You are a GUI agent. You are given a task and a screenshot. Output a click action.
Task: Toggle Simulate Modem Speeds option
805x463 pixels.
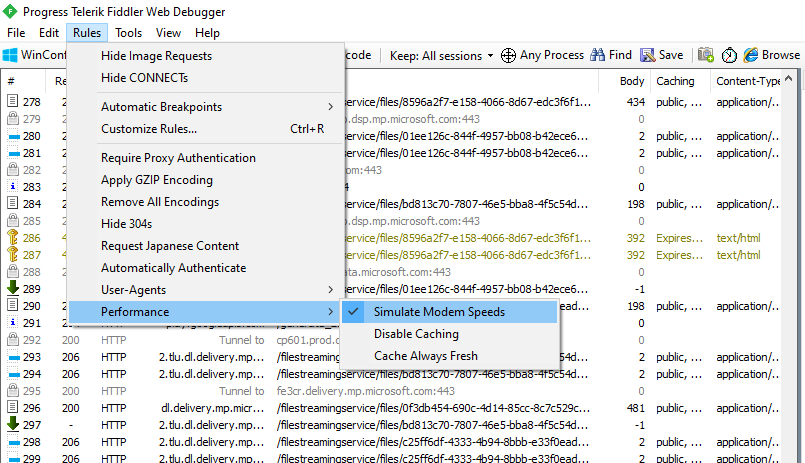coord(449,312)
